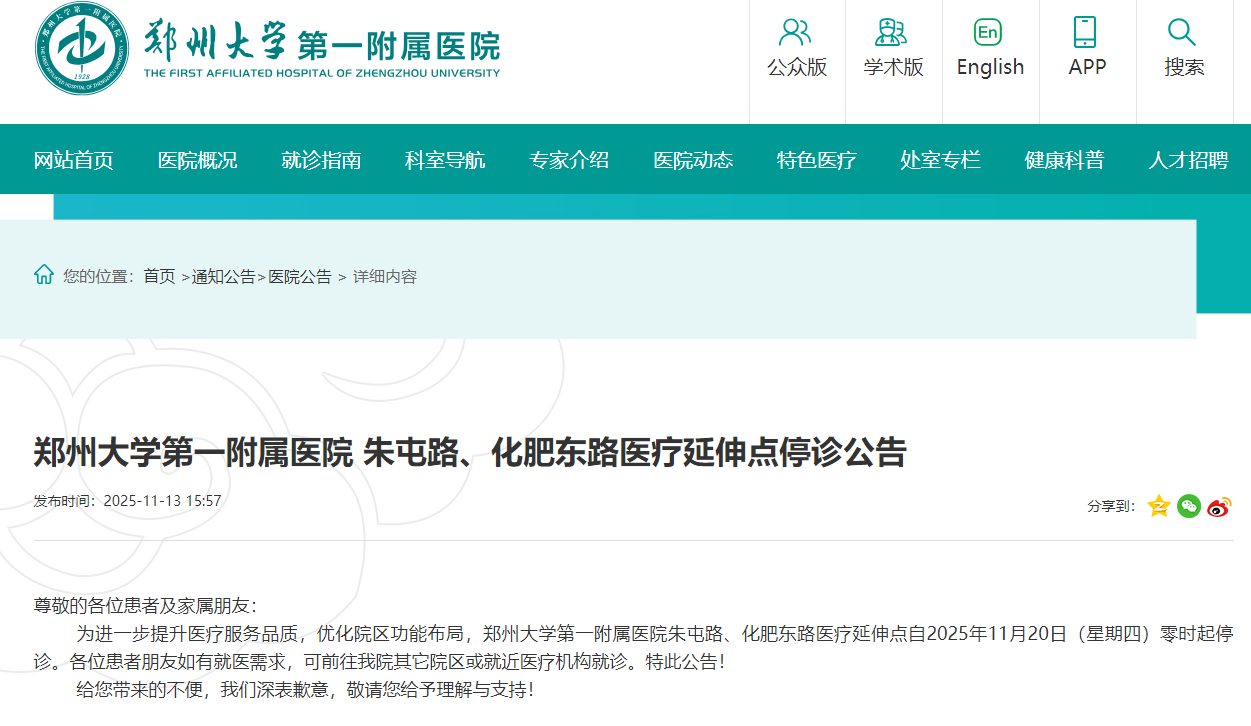This screenshot has height=726, width=1251.
Task: Click the 医院公告 breadcrumb link
Action: click(300, 277)
